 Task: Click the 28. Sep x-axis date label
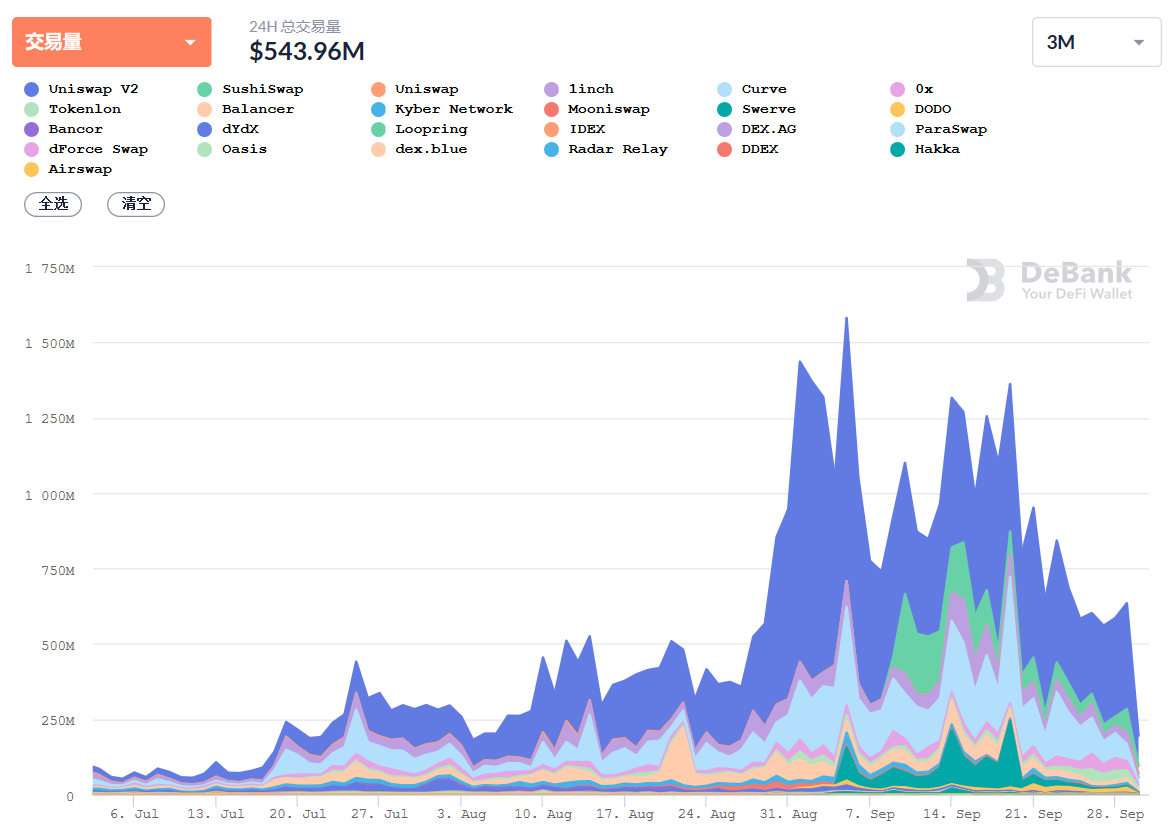click(x=1116, y=814)
